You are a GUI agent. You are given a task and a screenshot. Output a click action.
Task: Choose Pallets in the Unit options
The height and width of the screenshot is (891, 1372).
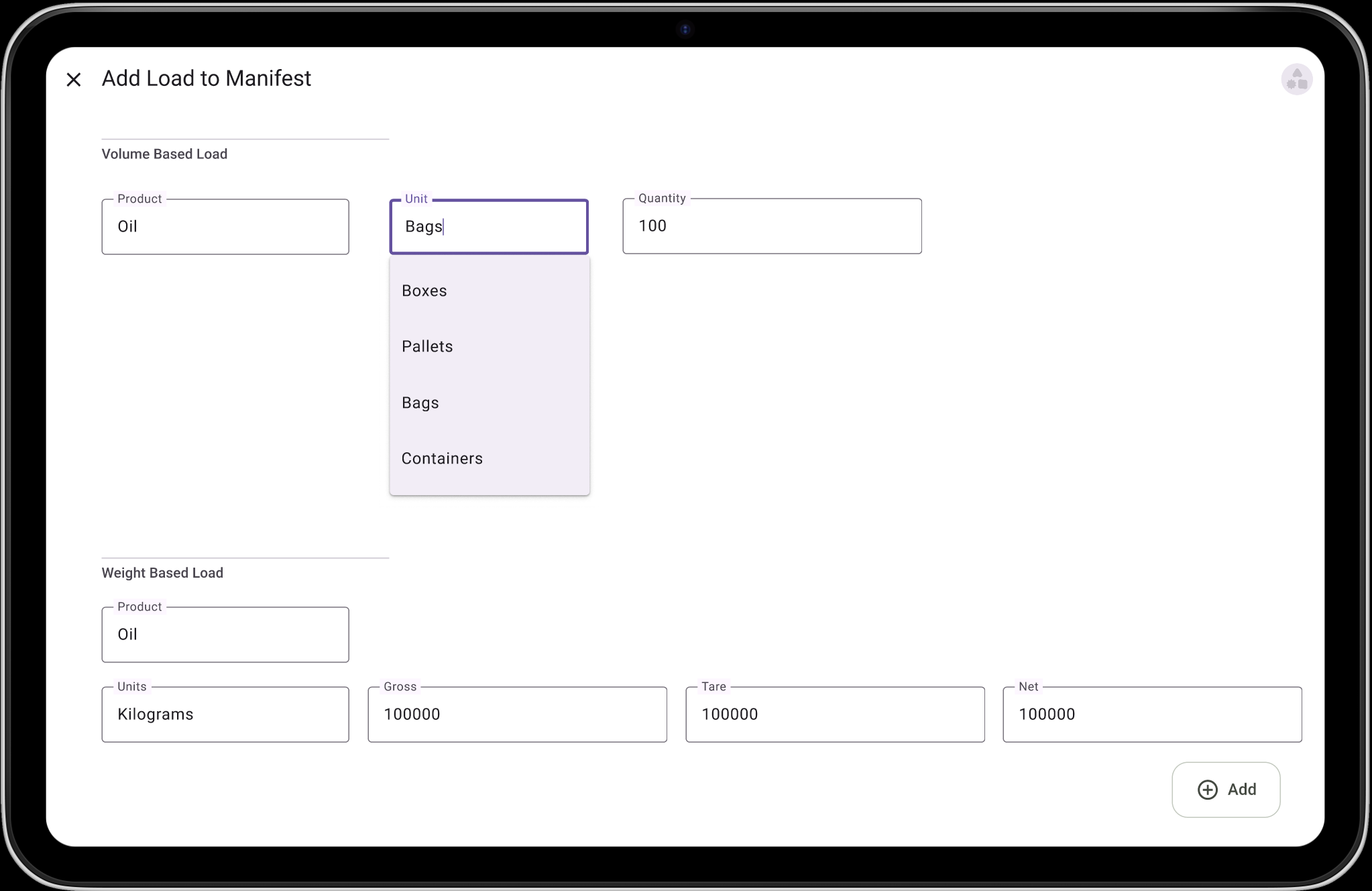point(427,346)
